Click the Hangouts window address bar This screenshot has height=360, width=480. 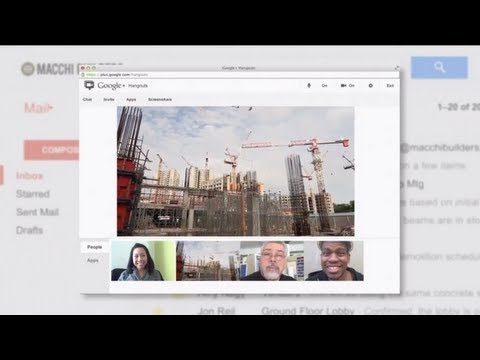coord(238,75)
